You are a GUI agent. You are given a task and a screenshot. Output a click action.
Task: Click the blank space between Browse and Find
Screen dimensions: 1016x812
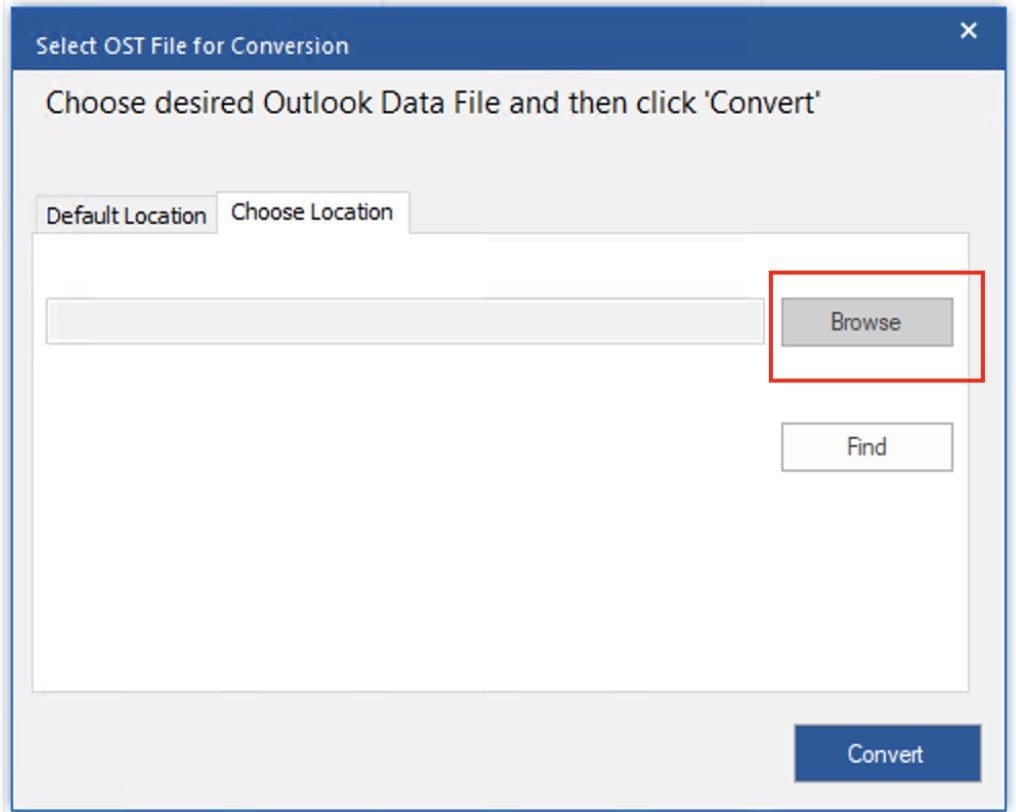tap(866, 400)
